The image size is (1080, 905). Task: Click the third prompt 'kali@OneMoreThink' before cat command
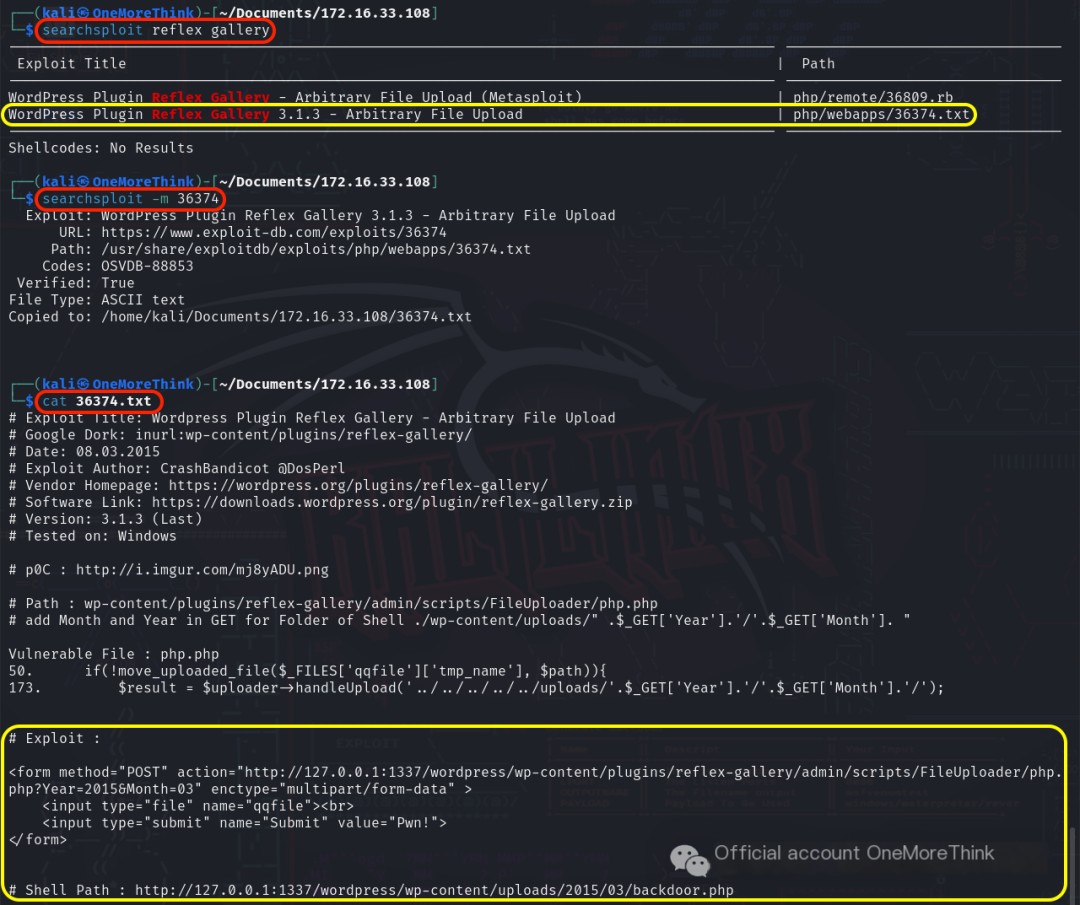pos(118,384)
